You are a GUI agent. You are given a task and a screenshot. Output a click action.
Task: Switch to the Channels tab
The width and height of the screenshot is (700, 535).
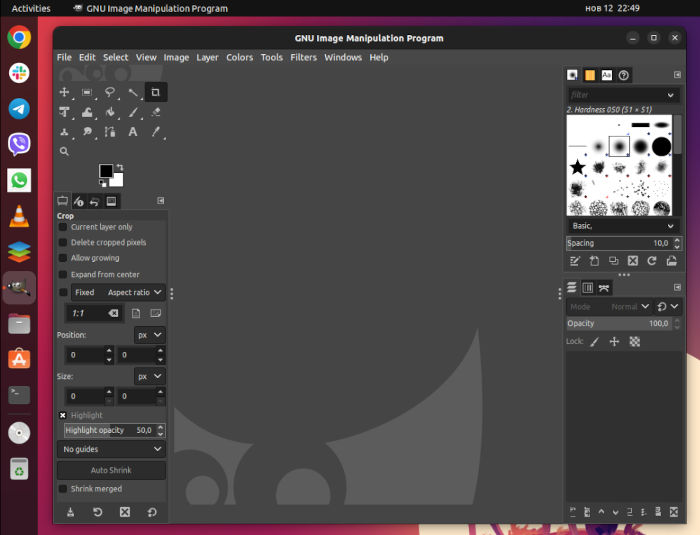[x=588, y=288]
